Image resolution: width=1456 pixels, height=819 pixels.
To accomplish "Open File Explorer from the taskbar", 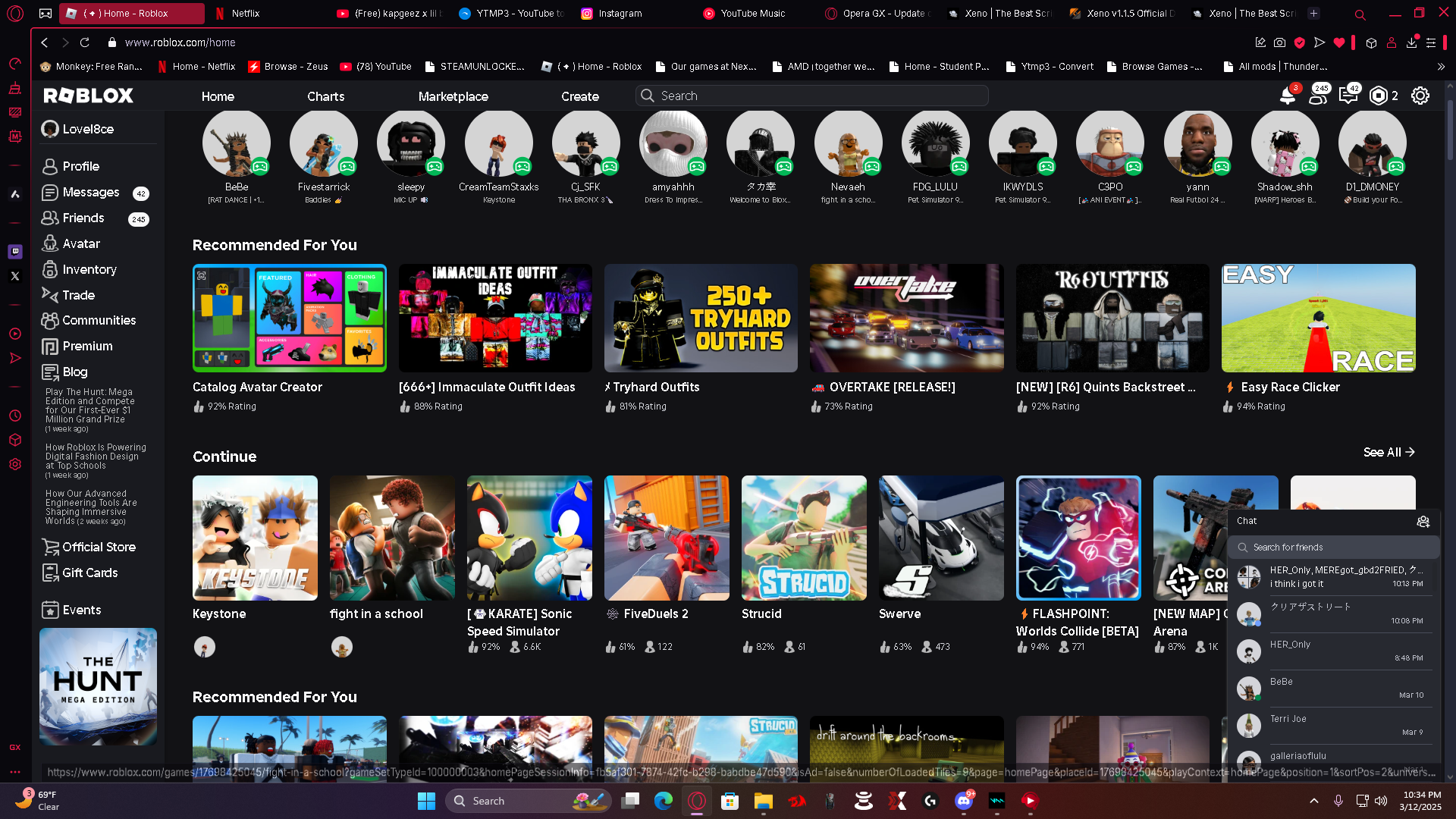I will coord(763,801).
